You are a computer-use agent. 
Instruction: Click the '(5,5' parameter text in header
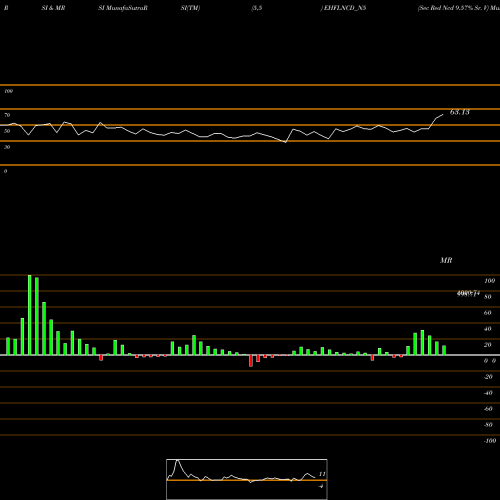(257, 8)
